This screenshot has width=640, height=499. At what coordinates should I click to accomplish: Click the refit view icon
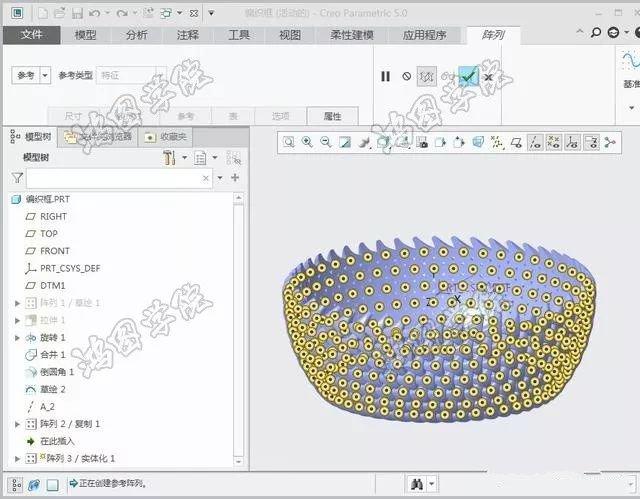(288, 142)
